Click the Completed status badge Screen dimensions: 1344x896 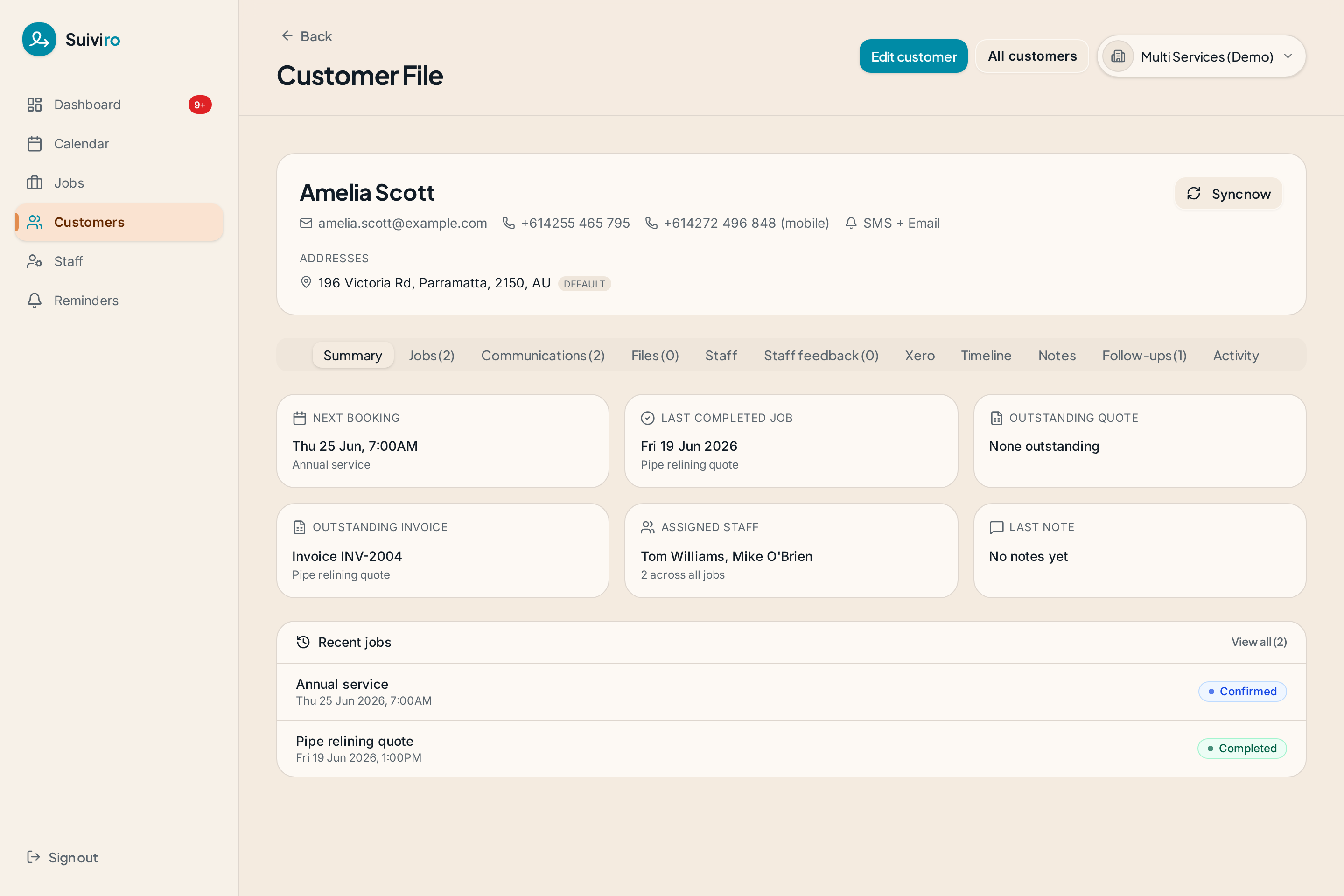click(1242, 749)
